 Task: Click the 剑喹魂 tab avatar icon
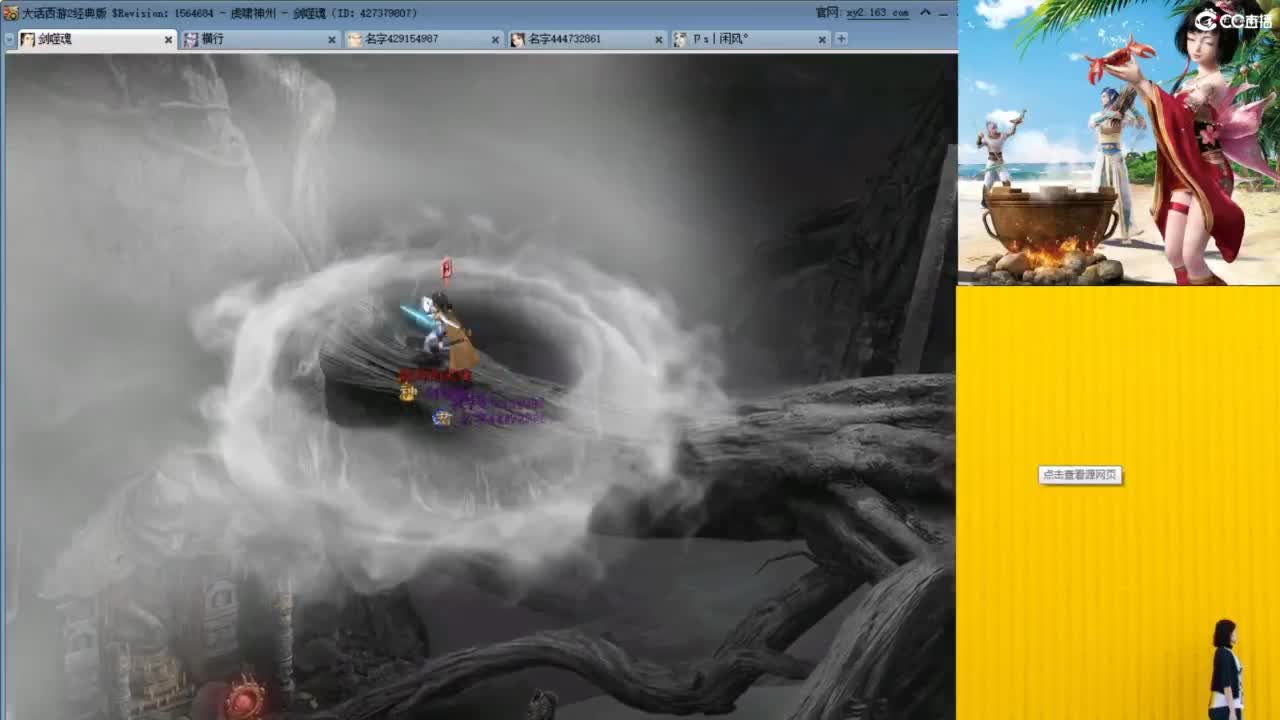coord(28,40)
